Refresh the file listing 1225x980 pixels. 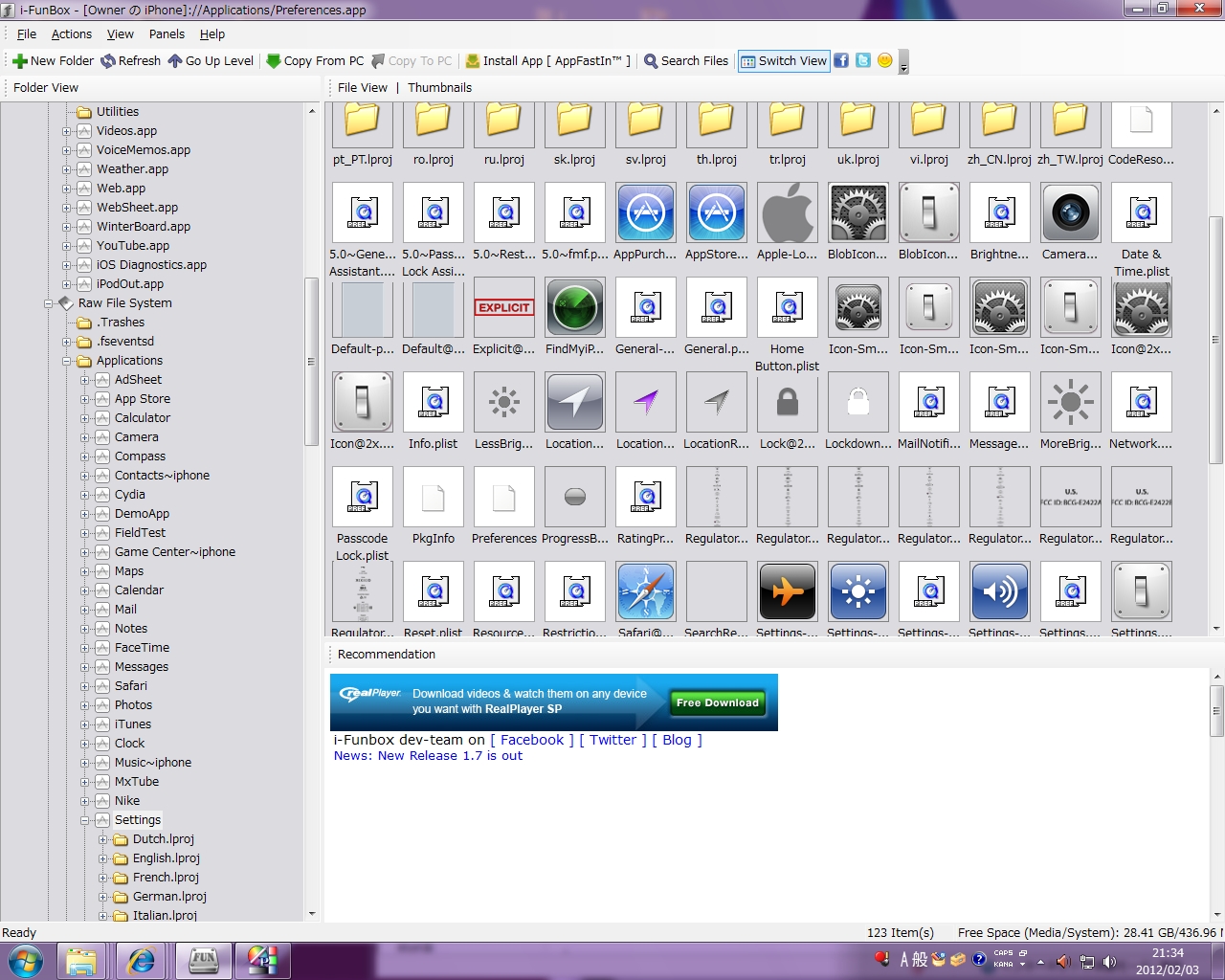click(x=131, y=60)
